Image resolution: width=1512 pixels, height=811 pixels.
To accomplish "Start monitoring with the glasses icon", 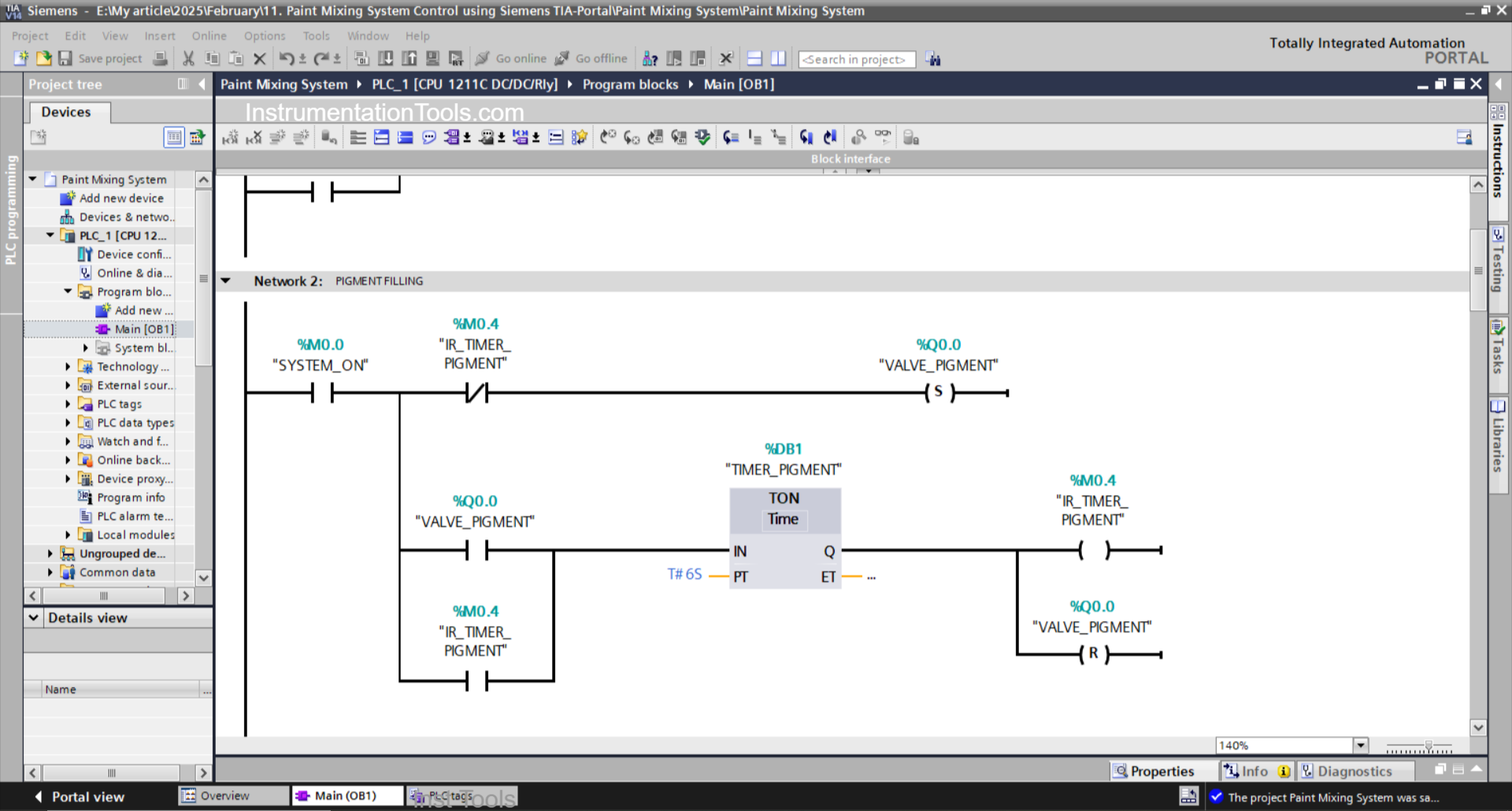I will (x=883, y=137).
